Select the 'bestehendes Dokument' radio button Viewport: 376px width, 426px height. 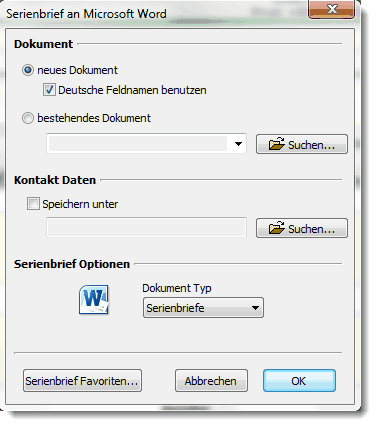28,118
